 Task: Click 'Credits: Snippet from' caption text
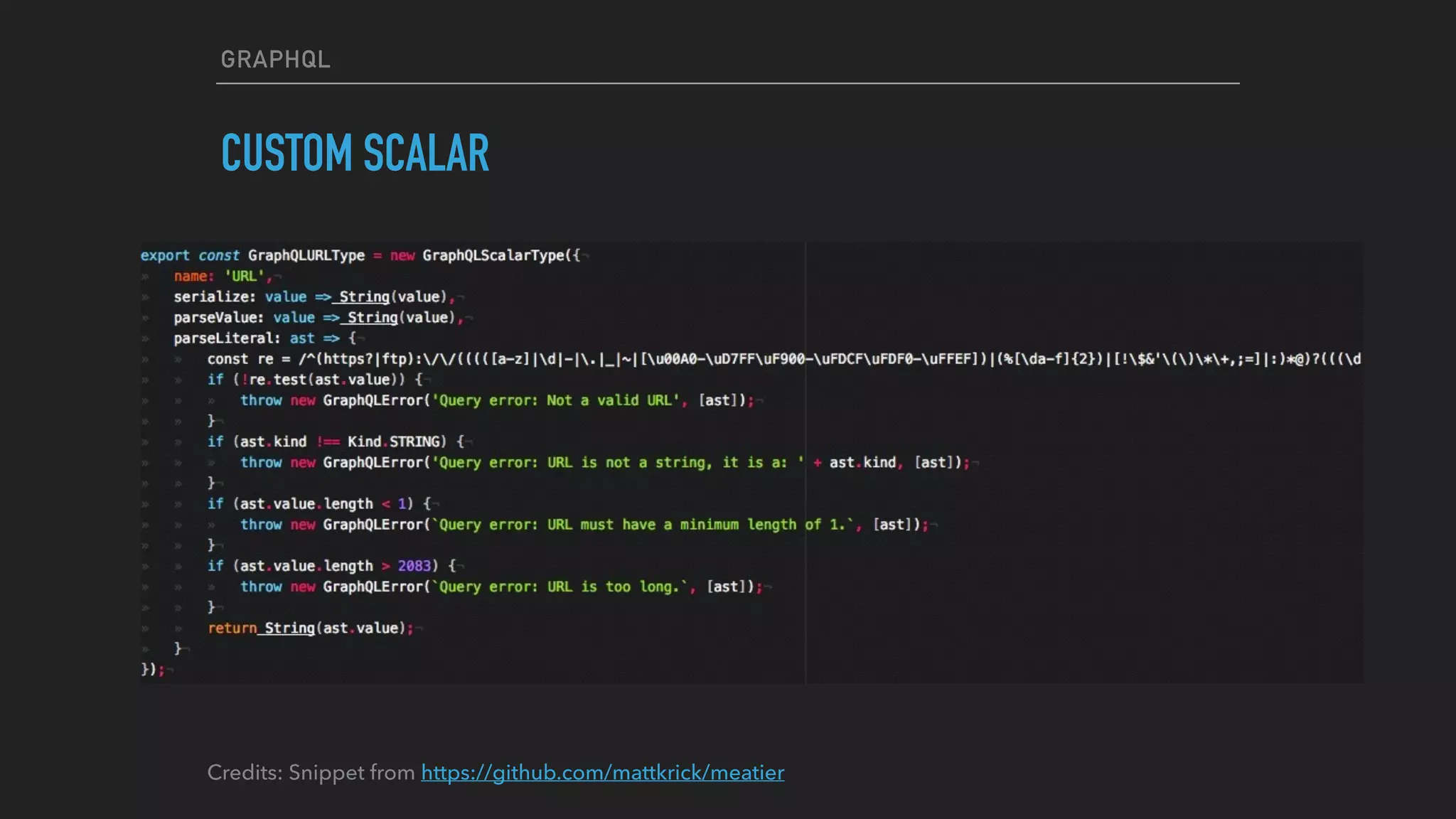coord(311,773)
